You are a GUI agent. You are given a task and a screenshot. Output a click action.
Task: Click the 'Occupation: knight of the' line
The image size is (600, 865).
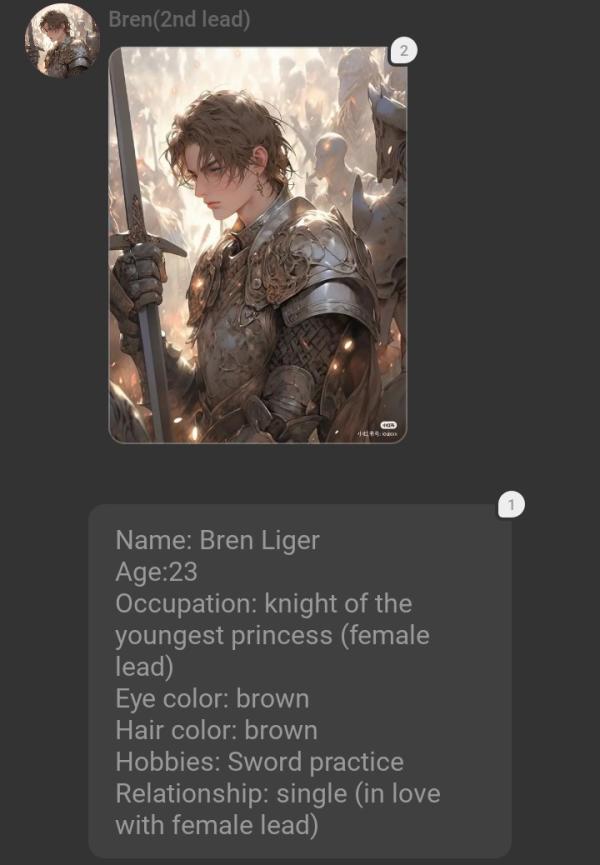pyautogui.click(x=264, y=604)
